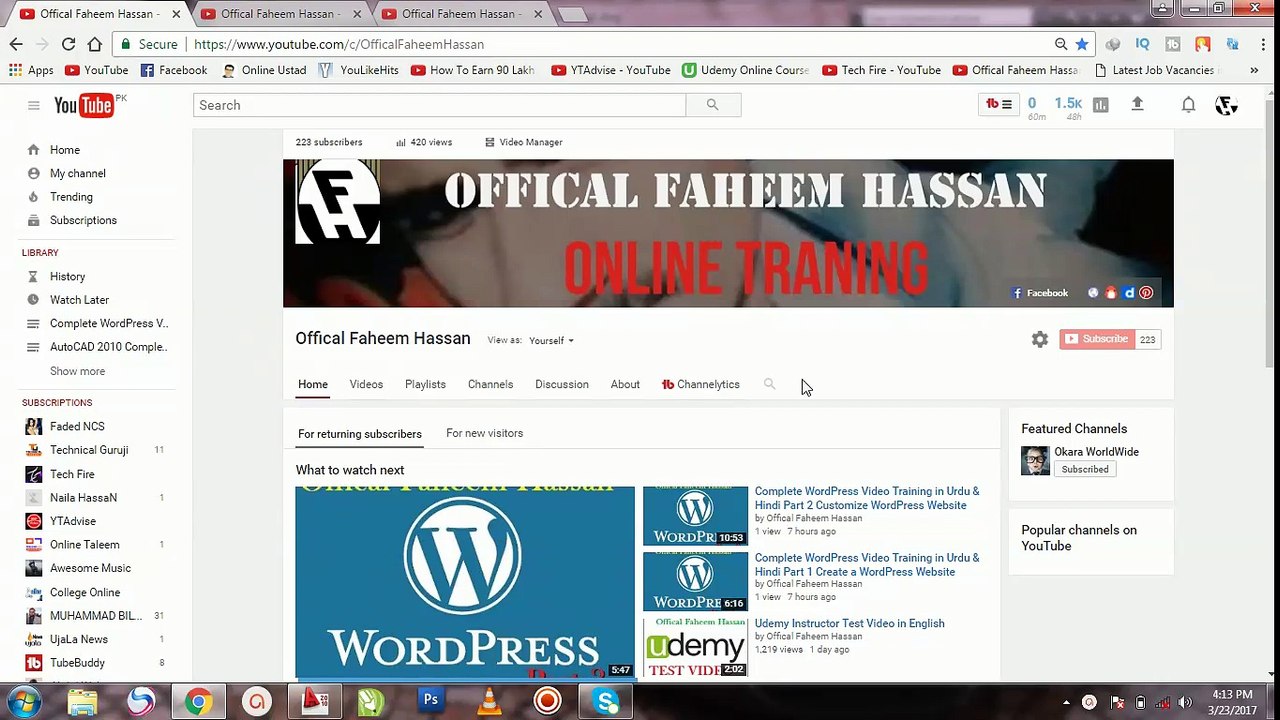Open the TubeBuddy subscription in the sidebar
Image resolution: width=1280 pixels, height=720 pixels.
[x=77, y=663]
